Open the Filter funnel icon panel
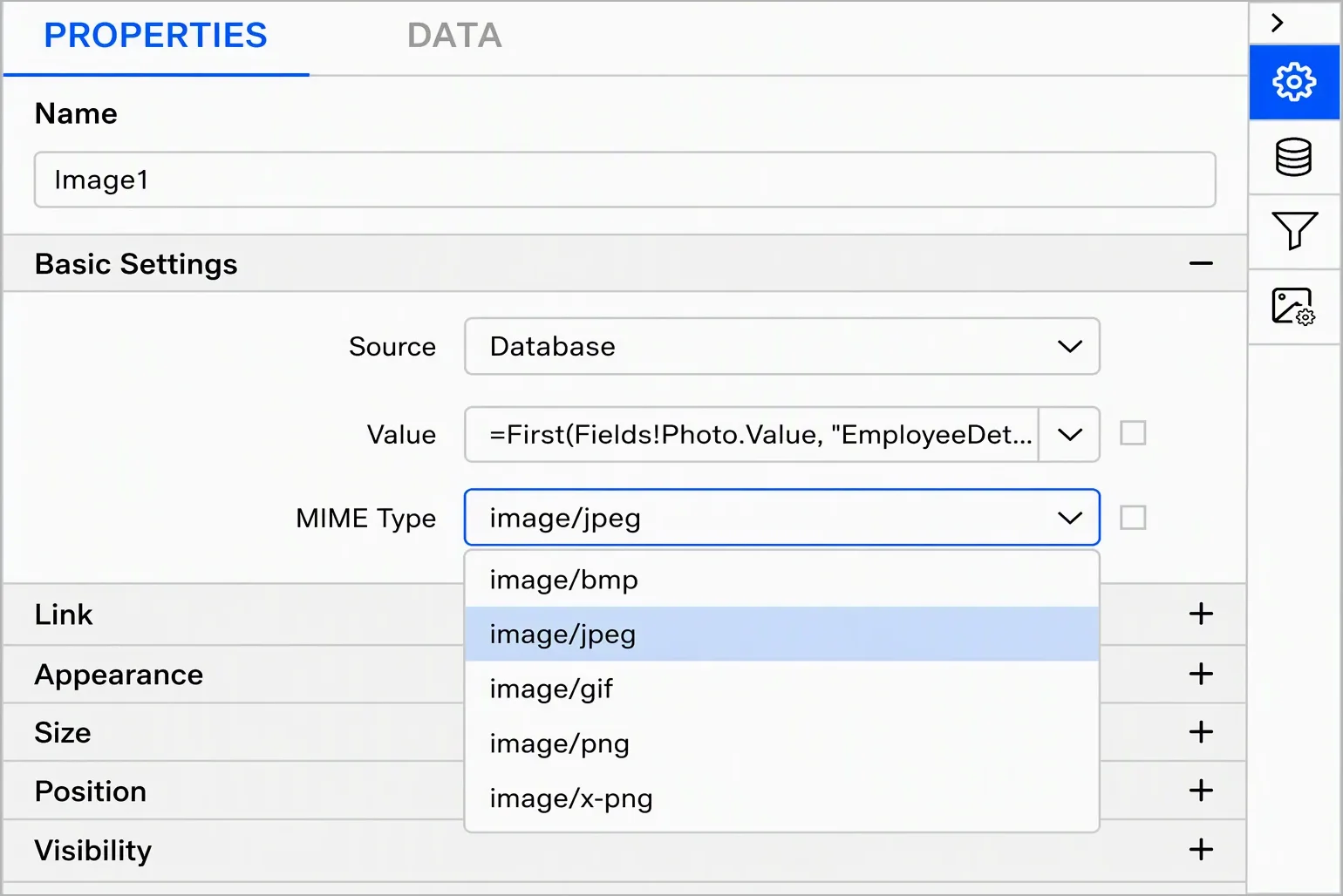 coord(1294,232)
